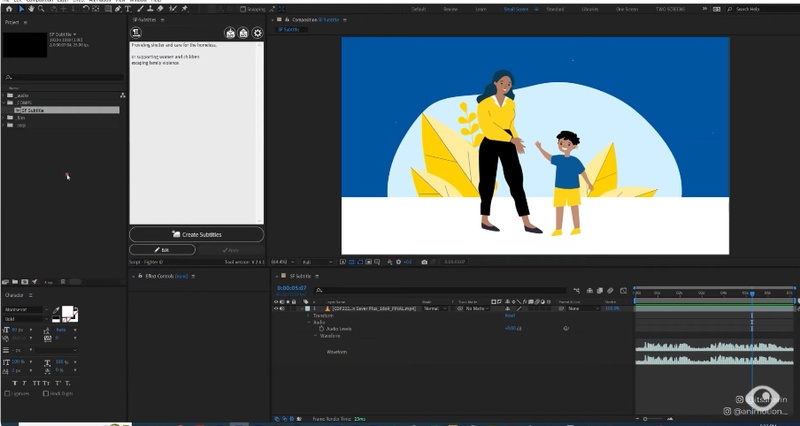Open the font family dropdown in Character panel
Screen dimensions: 800x426
(x=22, y=310)
